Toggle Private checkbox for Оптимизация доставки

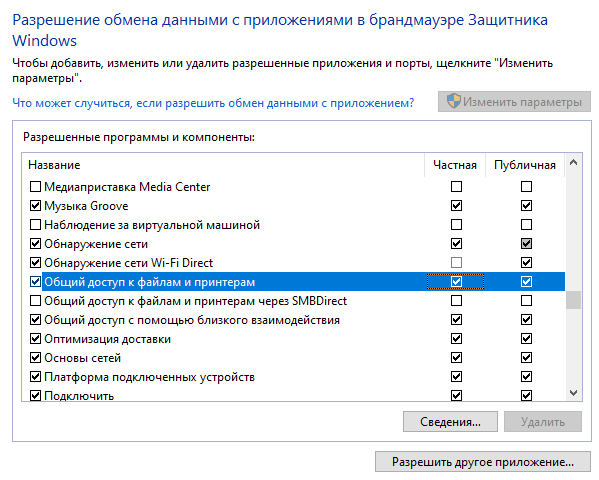click(456, 339)
